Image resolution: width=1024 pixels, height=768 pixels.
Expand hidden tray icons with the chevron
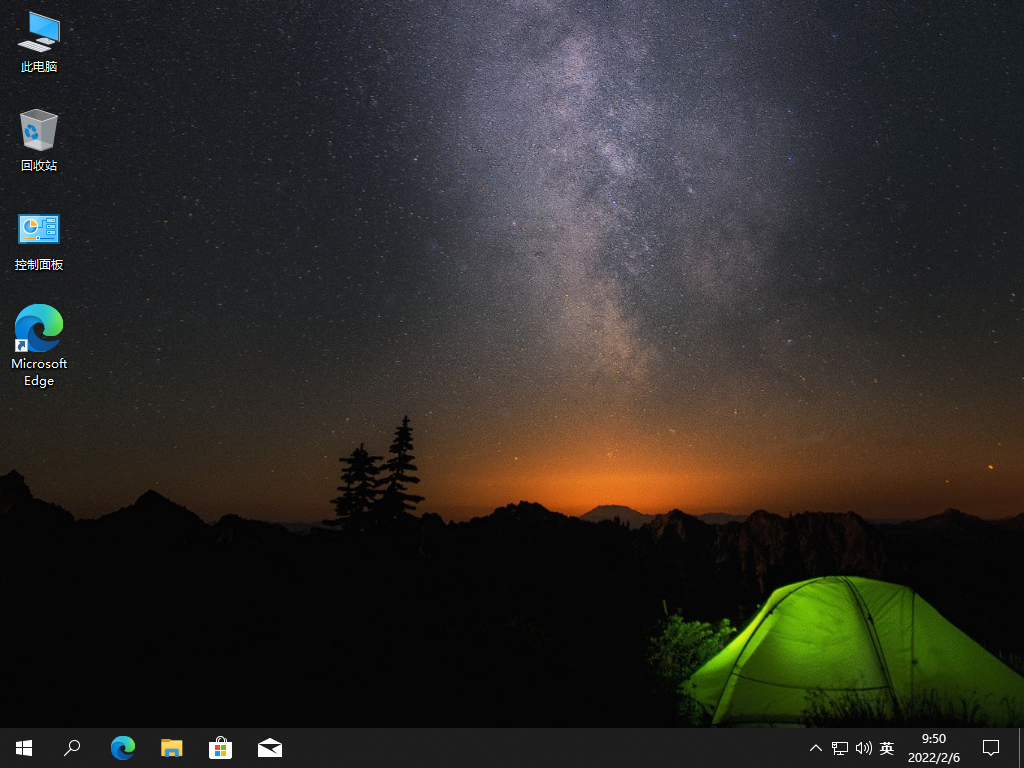[x=815, y=747]
